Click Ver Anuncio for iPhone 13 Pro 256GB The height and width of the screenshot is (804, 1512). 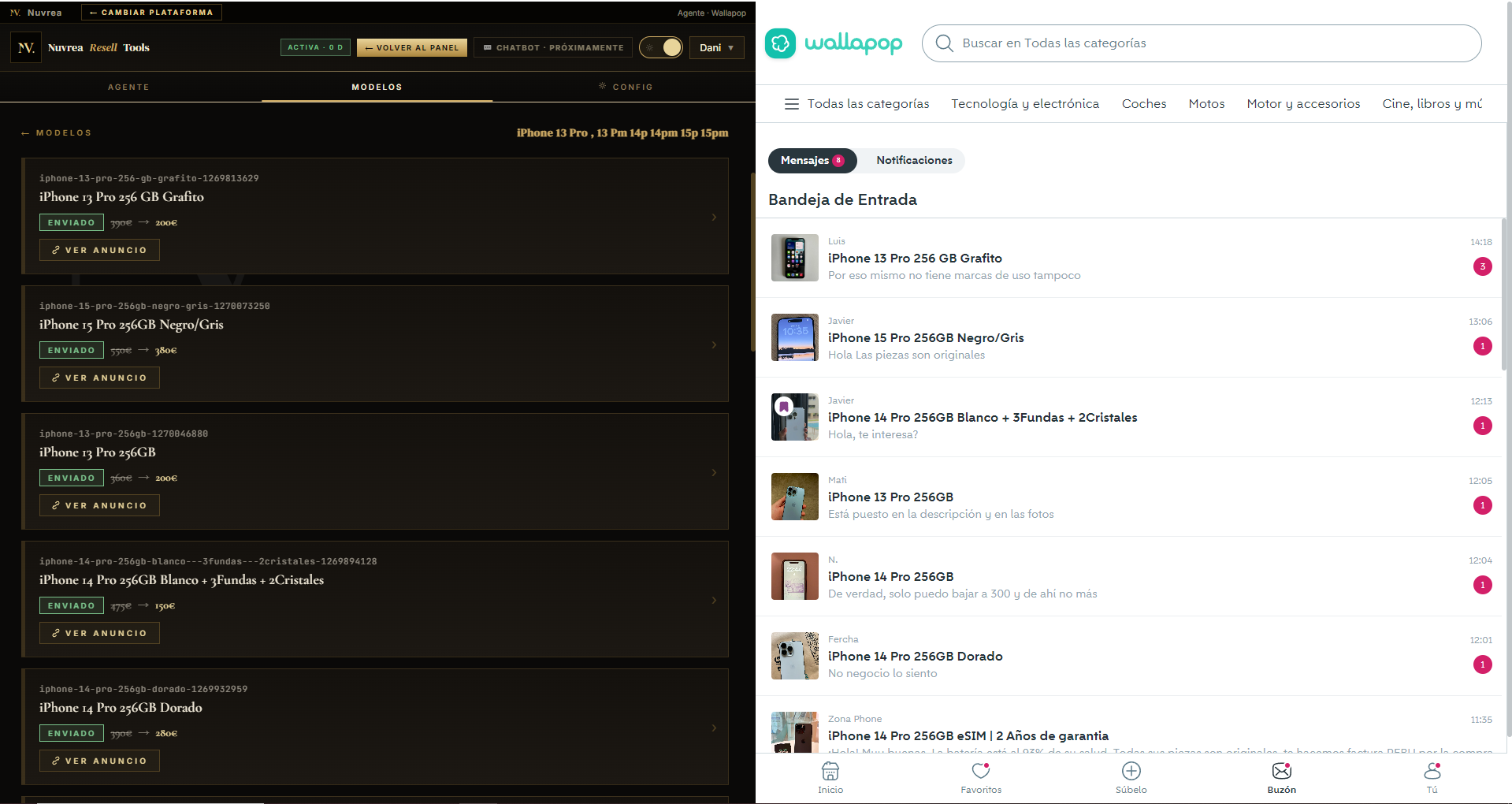99,505
